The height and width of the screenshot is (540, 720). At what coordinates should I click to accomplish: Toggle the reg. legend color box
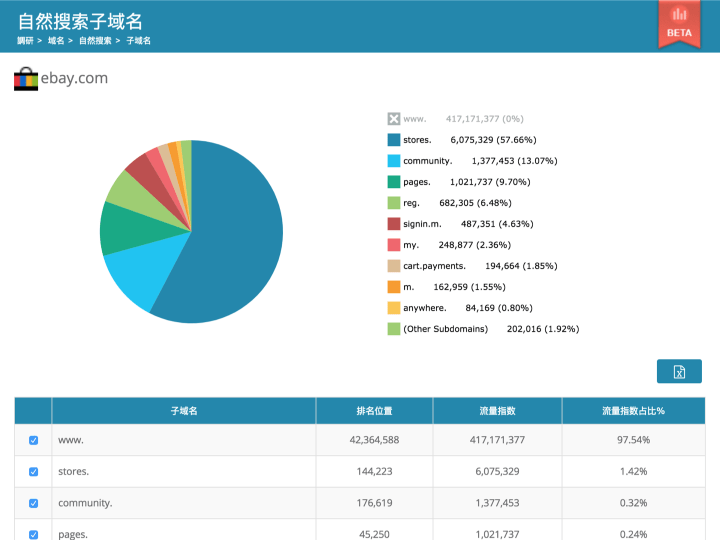pyautogui.click(x=394, y=203)
